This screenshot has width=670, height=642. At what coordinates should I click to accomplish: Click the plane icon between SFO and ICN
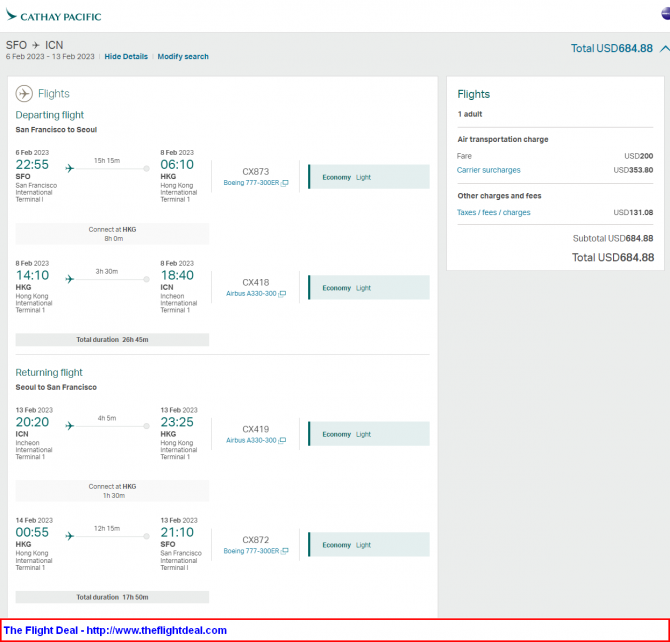click(36, 45)
